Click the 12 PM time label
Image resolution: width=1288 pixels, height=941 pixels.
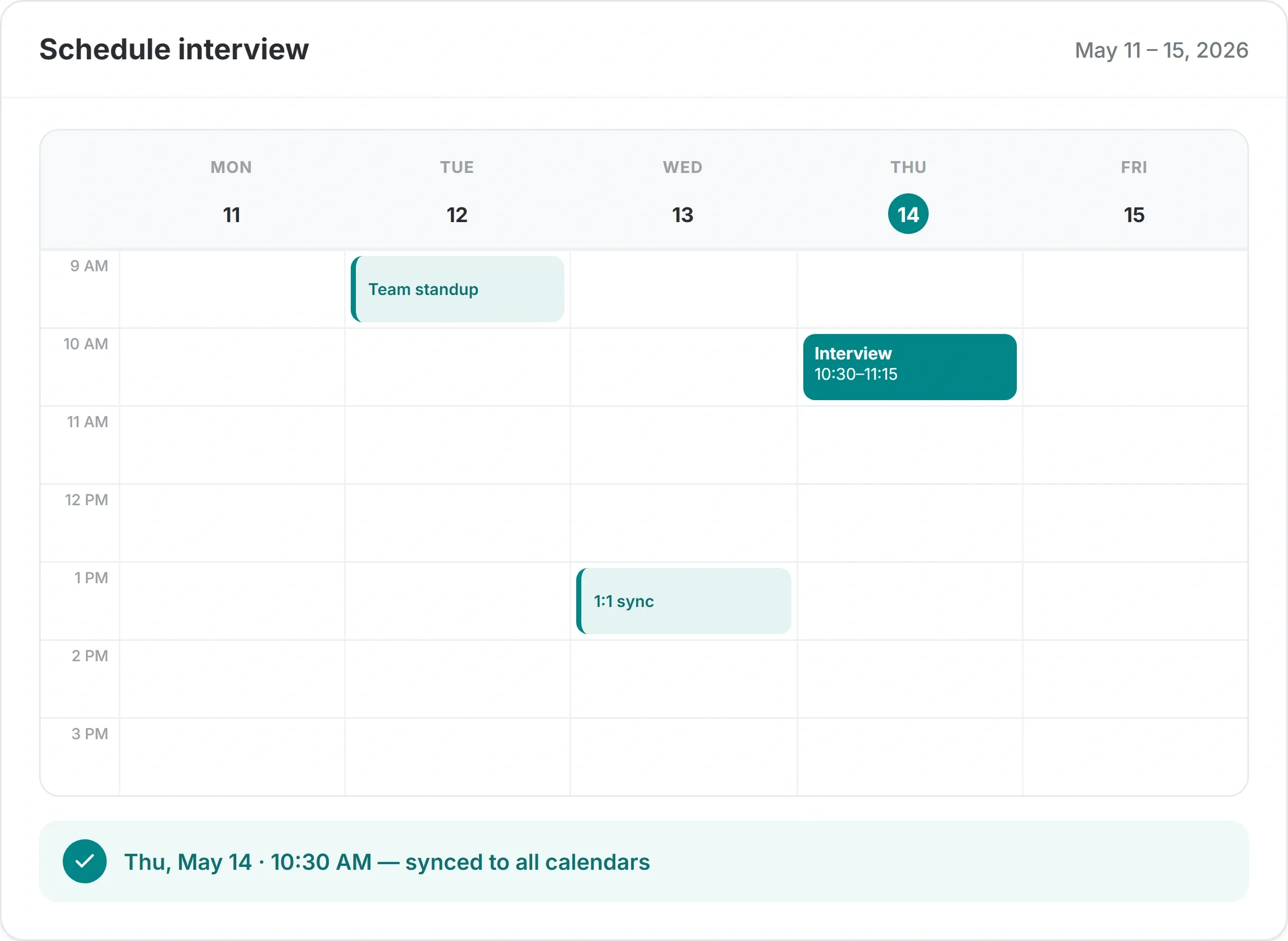pyautogui.click(x=86, y=500)
